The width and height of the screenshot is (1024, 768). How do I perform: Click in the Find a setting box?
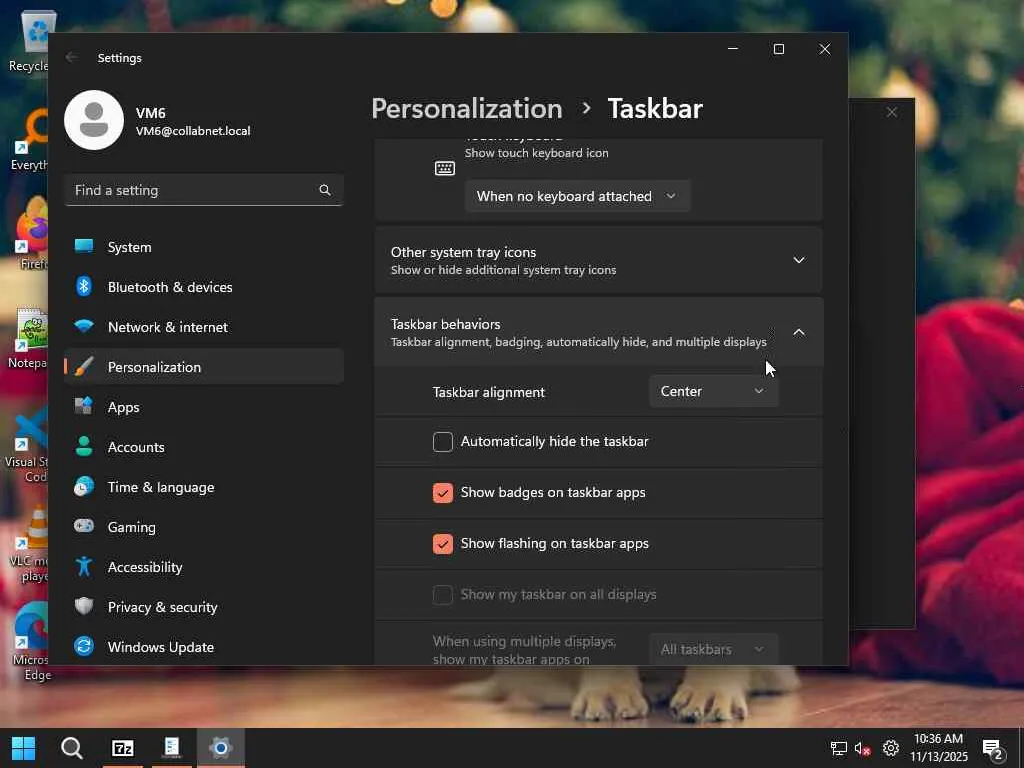204,190
